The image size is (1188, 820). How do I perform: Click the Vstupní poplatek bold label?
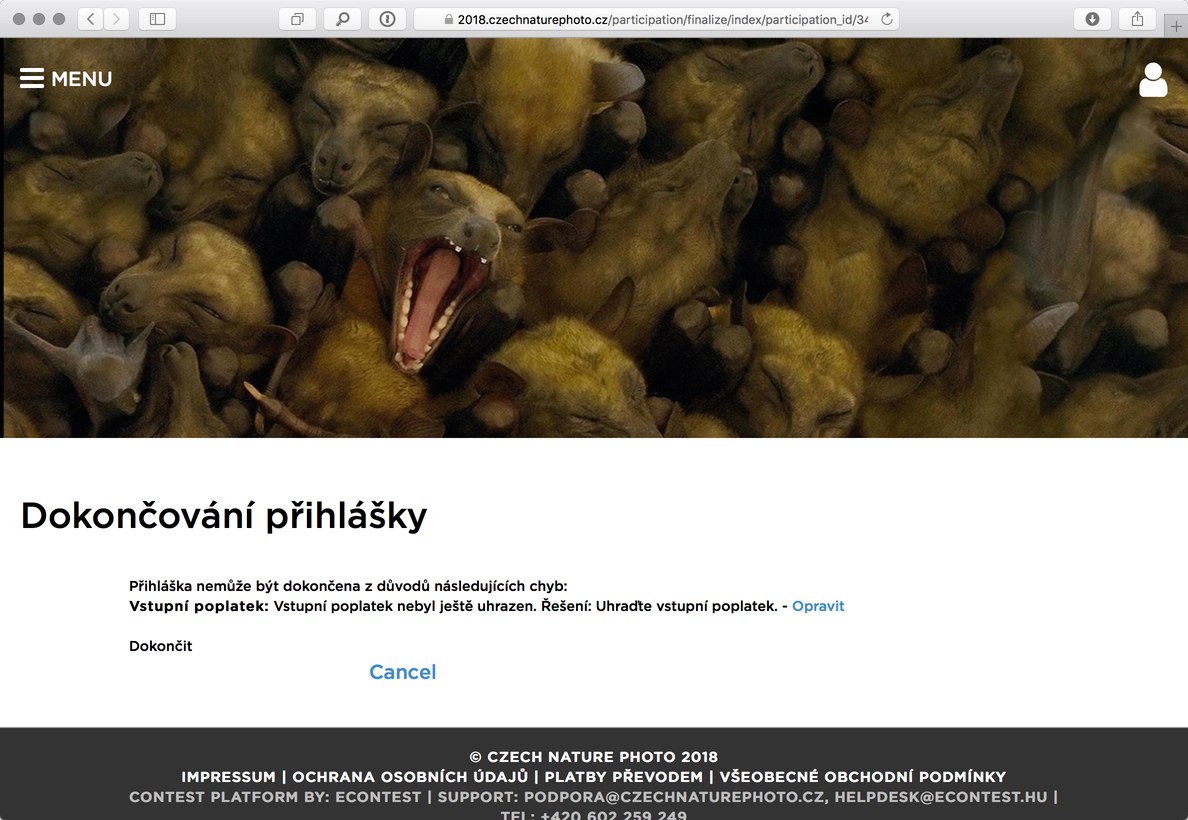tap(199, 606)
